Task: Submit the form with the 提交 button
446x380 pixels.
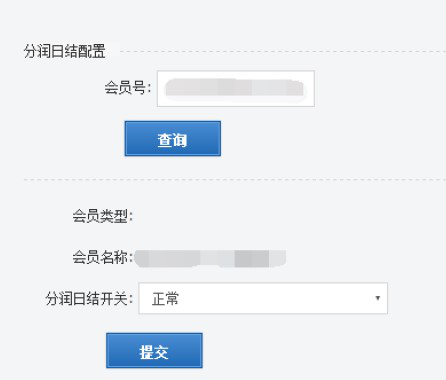Action: (154, 350)
